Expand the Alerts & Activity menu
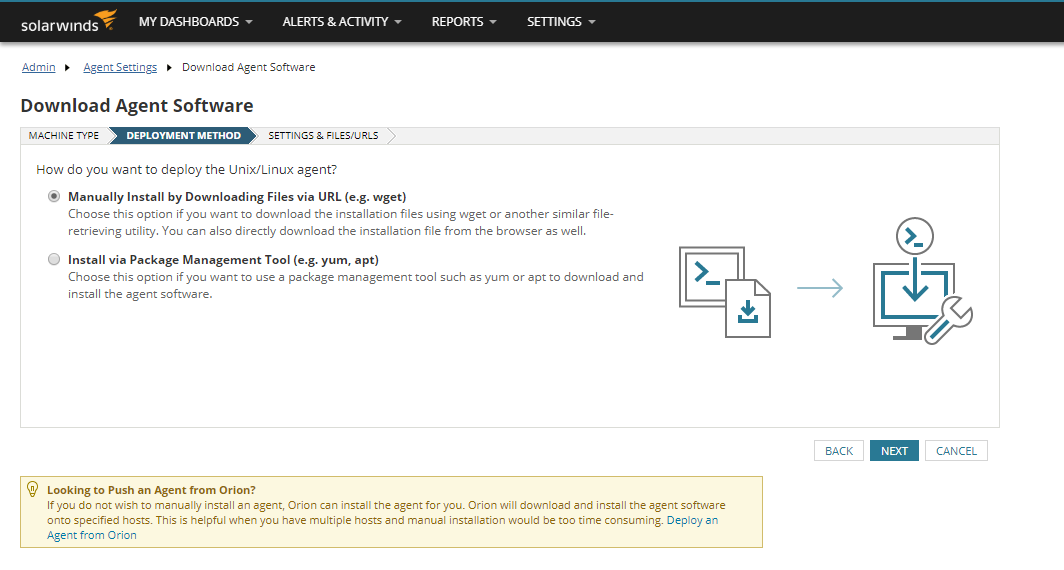This screenshot has width=1064, height=570. [342, 22]
